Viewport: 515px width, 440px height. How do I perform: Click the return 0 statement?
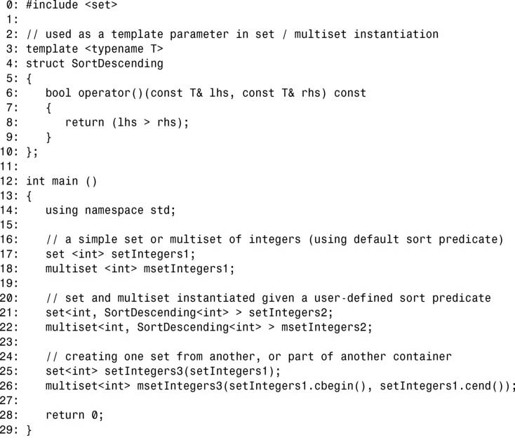click(x=74, y=416)
